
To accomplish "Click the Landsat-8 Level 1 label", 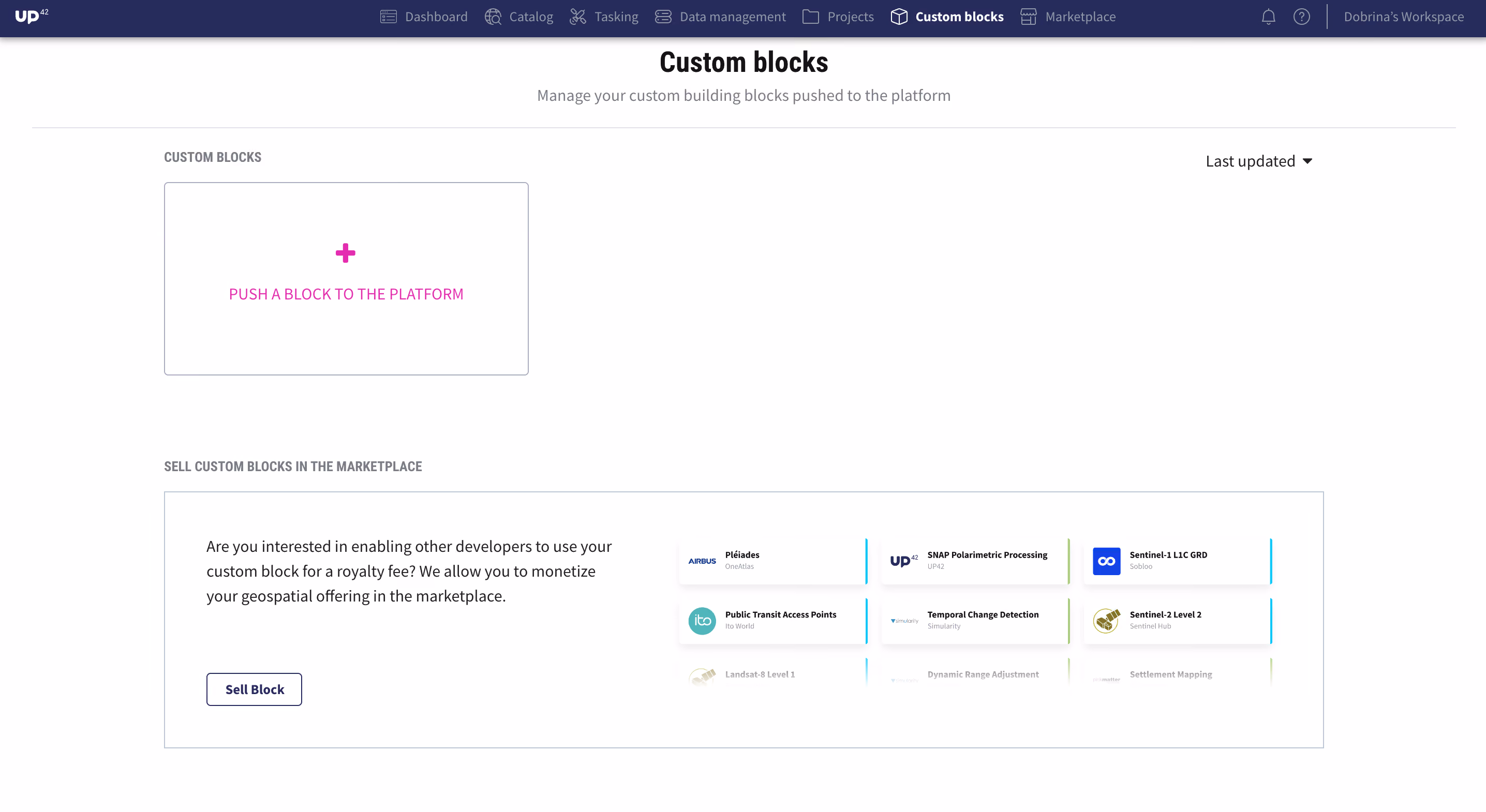I will point(760,674).
